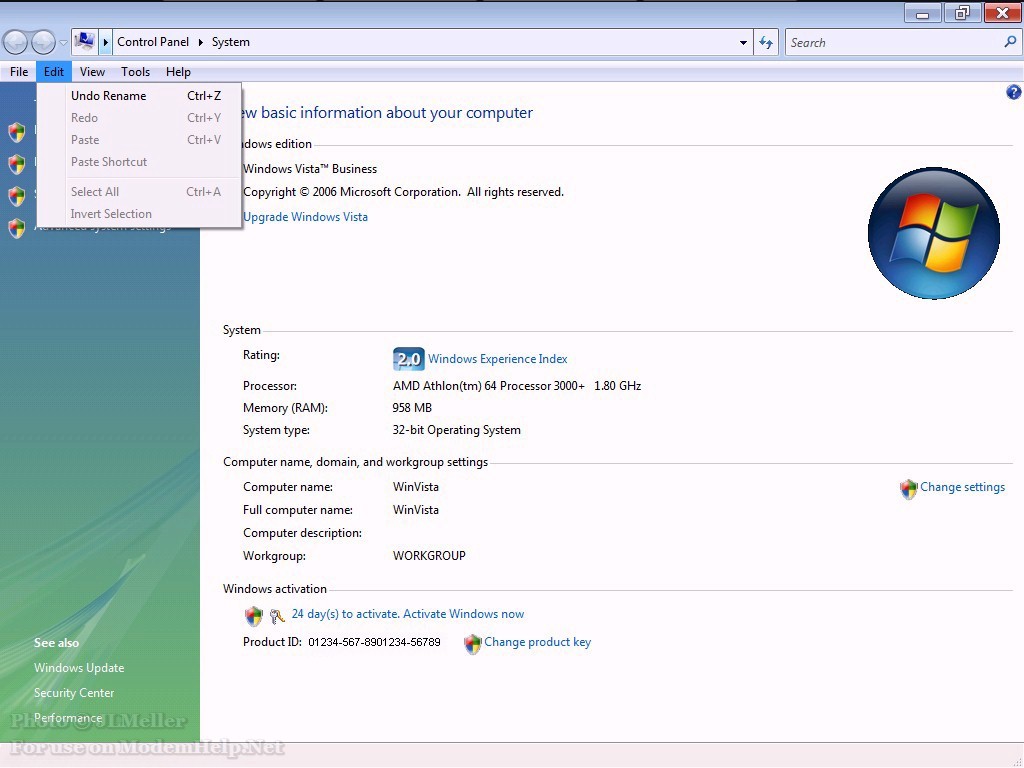Click the Change settings link
1024x768 pixels.
pos(963,487)
